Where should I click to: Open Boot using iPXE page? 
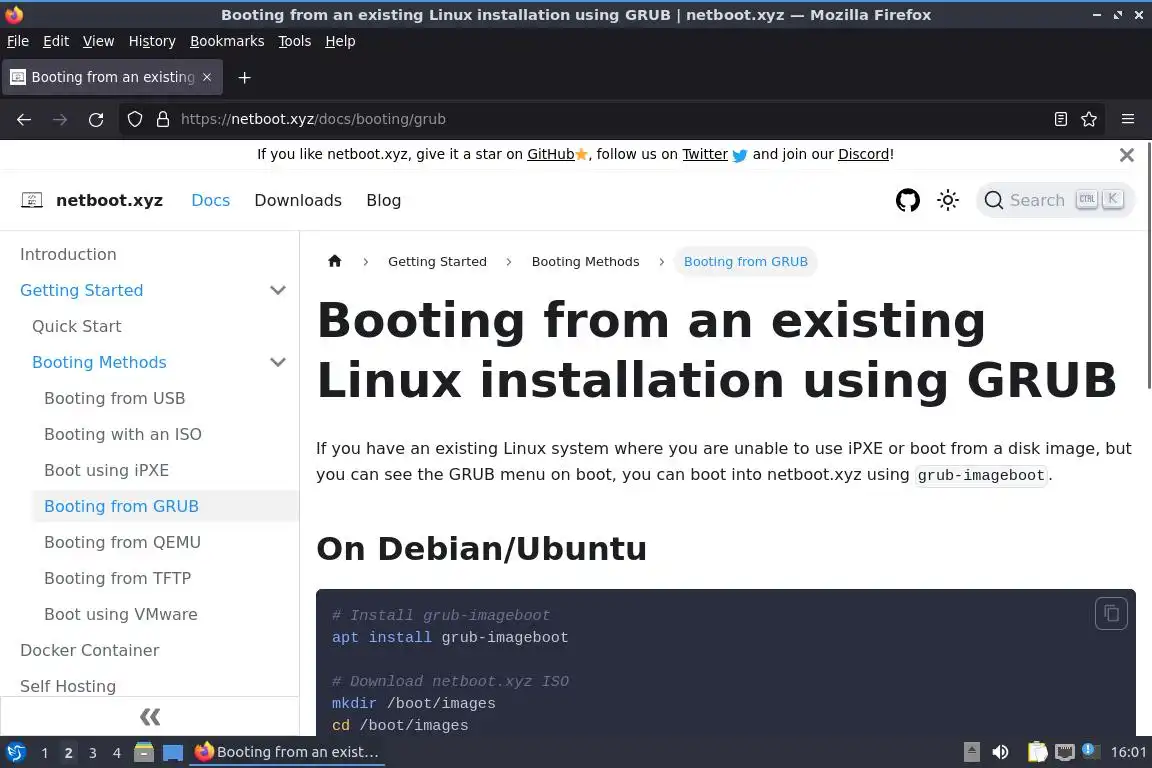point(107,470)
